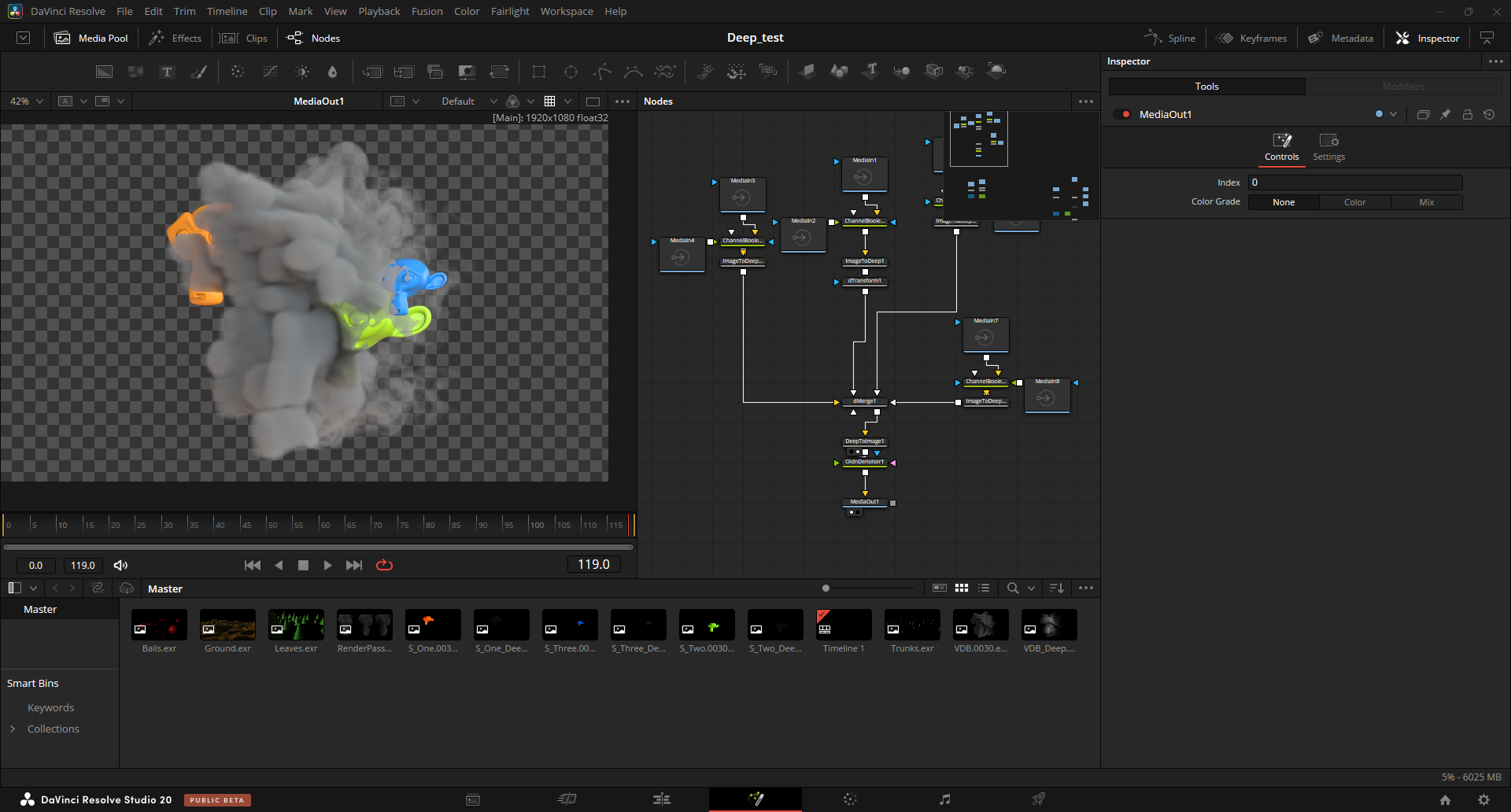This screenshot has height=812, width=1511.
Task: Add an Ellipse mask tool
Action: [x=571, y=72]
